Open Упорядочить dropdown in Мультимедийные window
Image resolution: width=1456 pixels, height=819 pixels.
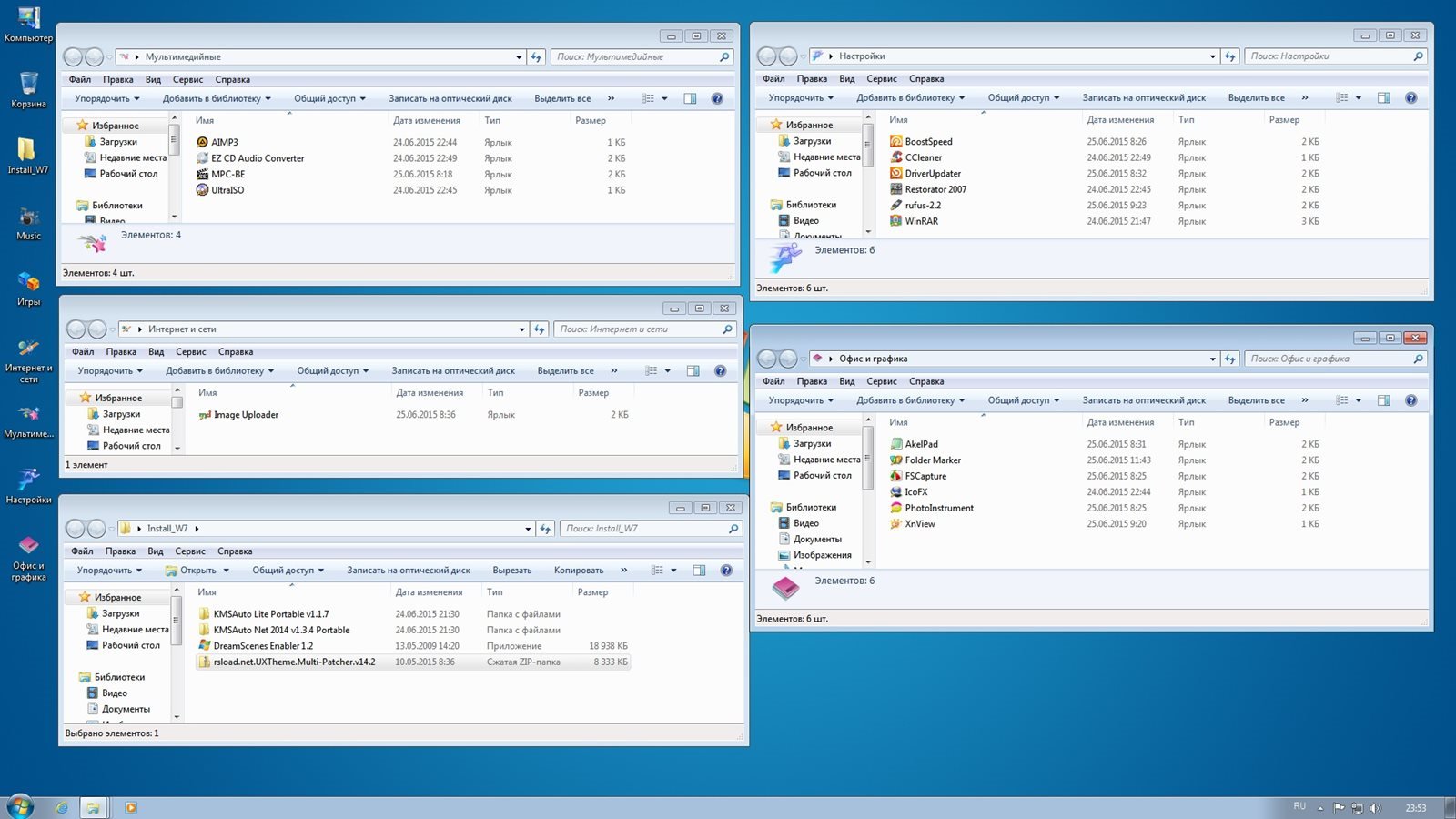[107, 98]
